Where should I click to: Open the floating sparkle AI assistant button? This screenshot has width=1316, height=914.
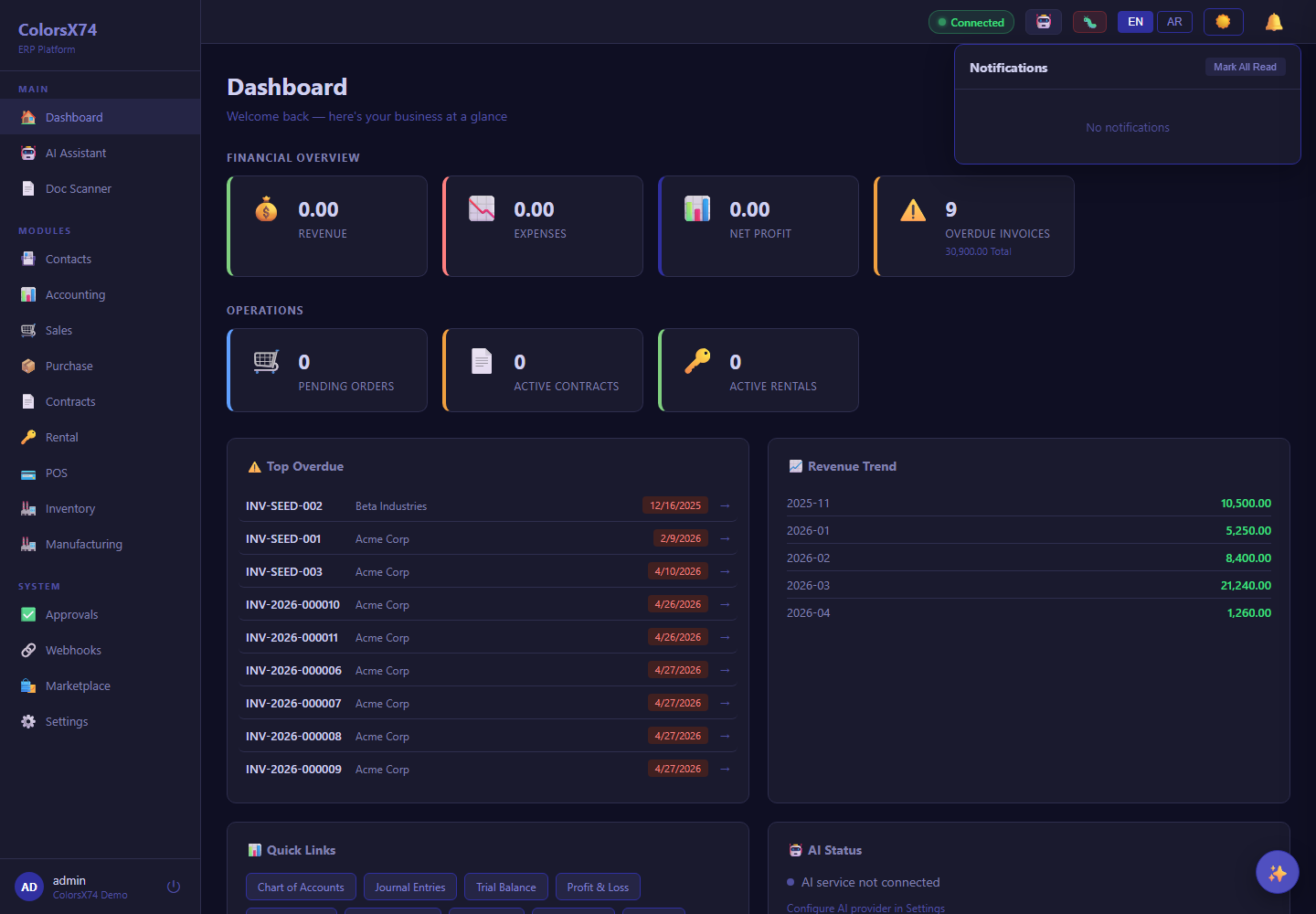click(x=1278, y=872)
